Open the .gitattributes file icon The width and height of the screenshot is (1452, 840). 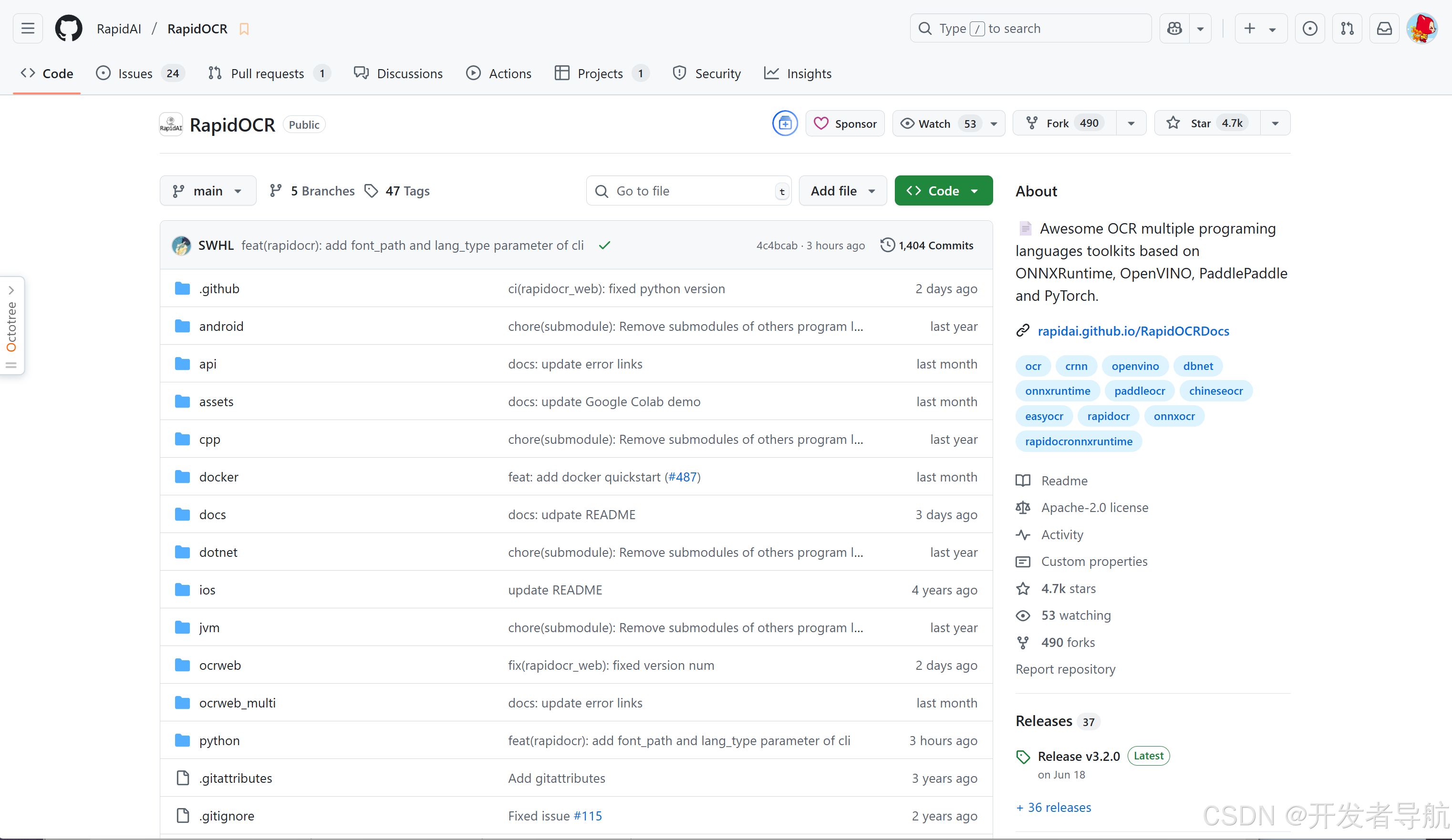click(183, 779)
